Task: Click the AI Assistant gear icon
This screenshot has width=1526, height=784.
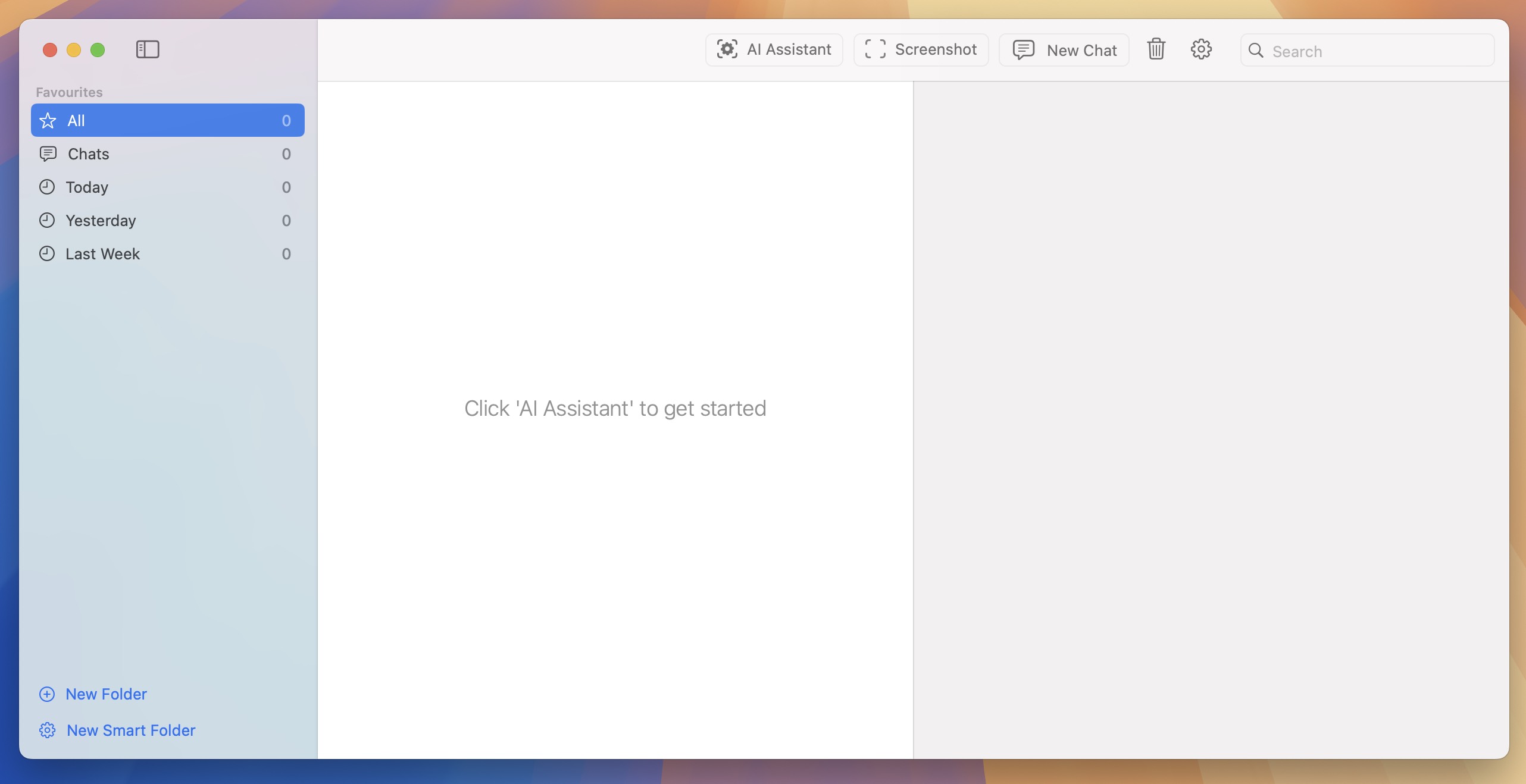Action: click(x=727, y=50)
